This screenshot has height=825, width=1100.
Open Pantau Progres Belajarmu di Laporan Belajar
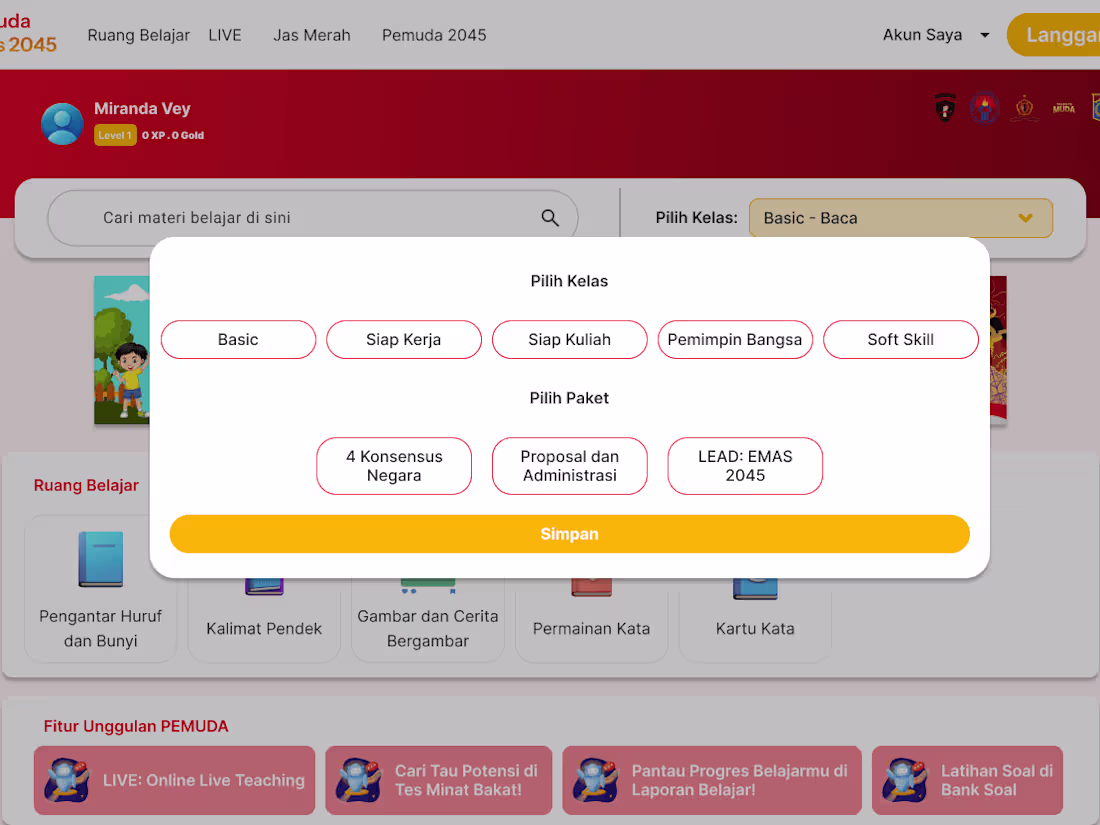click(712, 780)
